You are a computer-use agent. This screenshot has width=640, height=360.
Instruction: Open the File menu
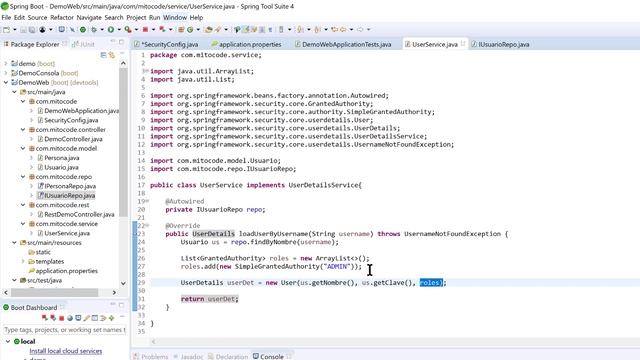(6, 18)
